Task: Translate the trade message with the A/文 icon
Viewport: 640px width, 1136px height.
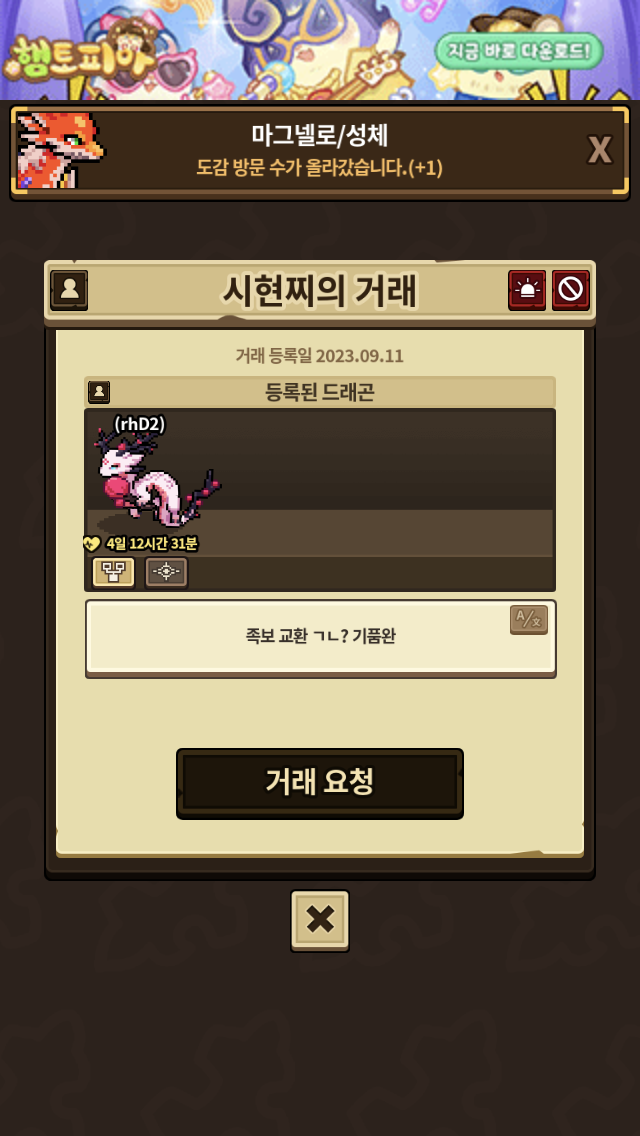Action: click(528, 619)
